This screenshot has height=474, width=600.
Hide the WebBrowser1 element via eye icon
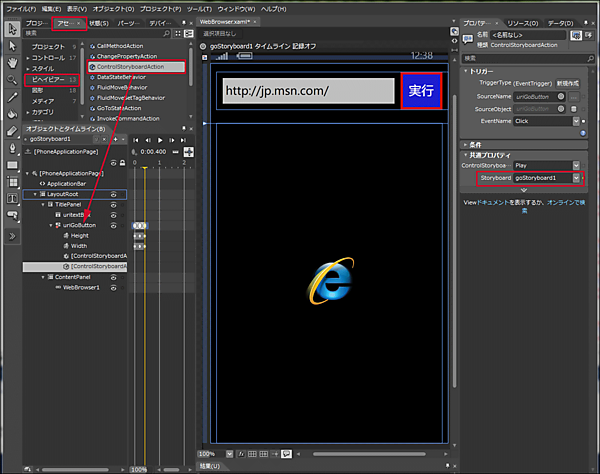point(113,287)
